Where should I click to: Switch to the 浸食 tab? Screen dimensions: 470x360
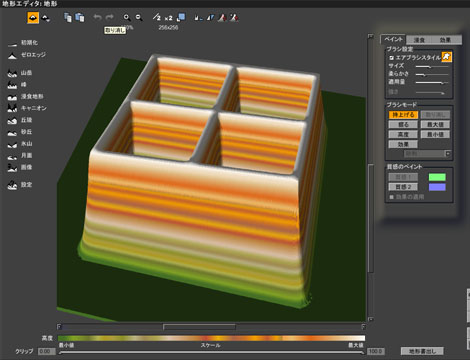(x=419, y=40)
